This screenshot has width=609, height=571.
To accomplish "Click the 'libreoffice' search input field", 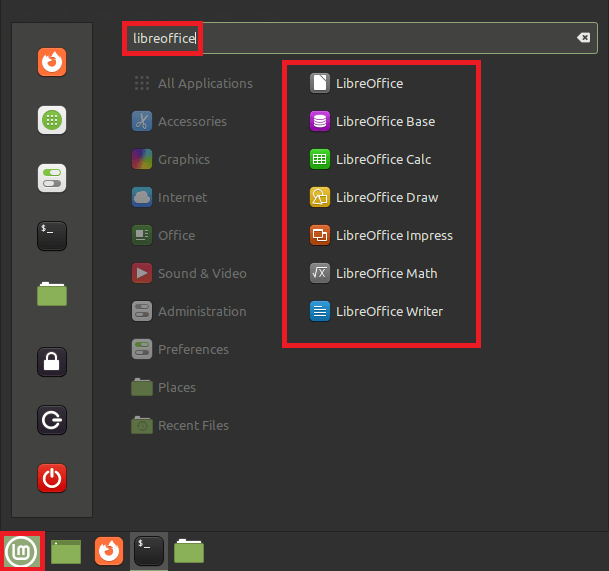I will pos(360,38).
